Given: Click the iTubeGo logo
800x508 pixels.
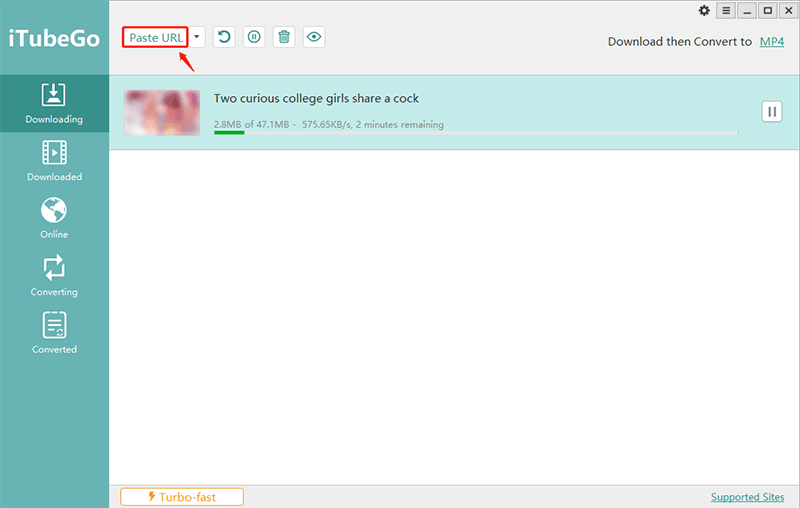Looking at the screenshot, I should pyautogui.click(x=54, y=39).
